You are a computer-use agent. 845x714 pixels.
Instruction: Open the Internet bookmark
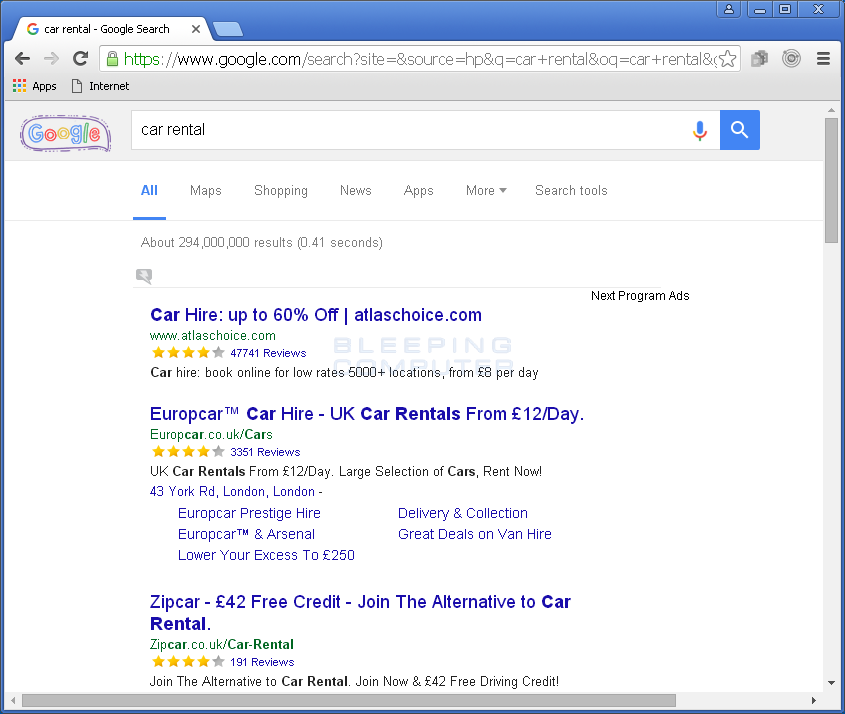click(x=100, y=86)
